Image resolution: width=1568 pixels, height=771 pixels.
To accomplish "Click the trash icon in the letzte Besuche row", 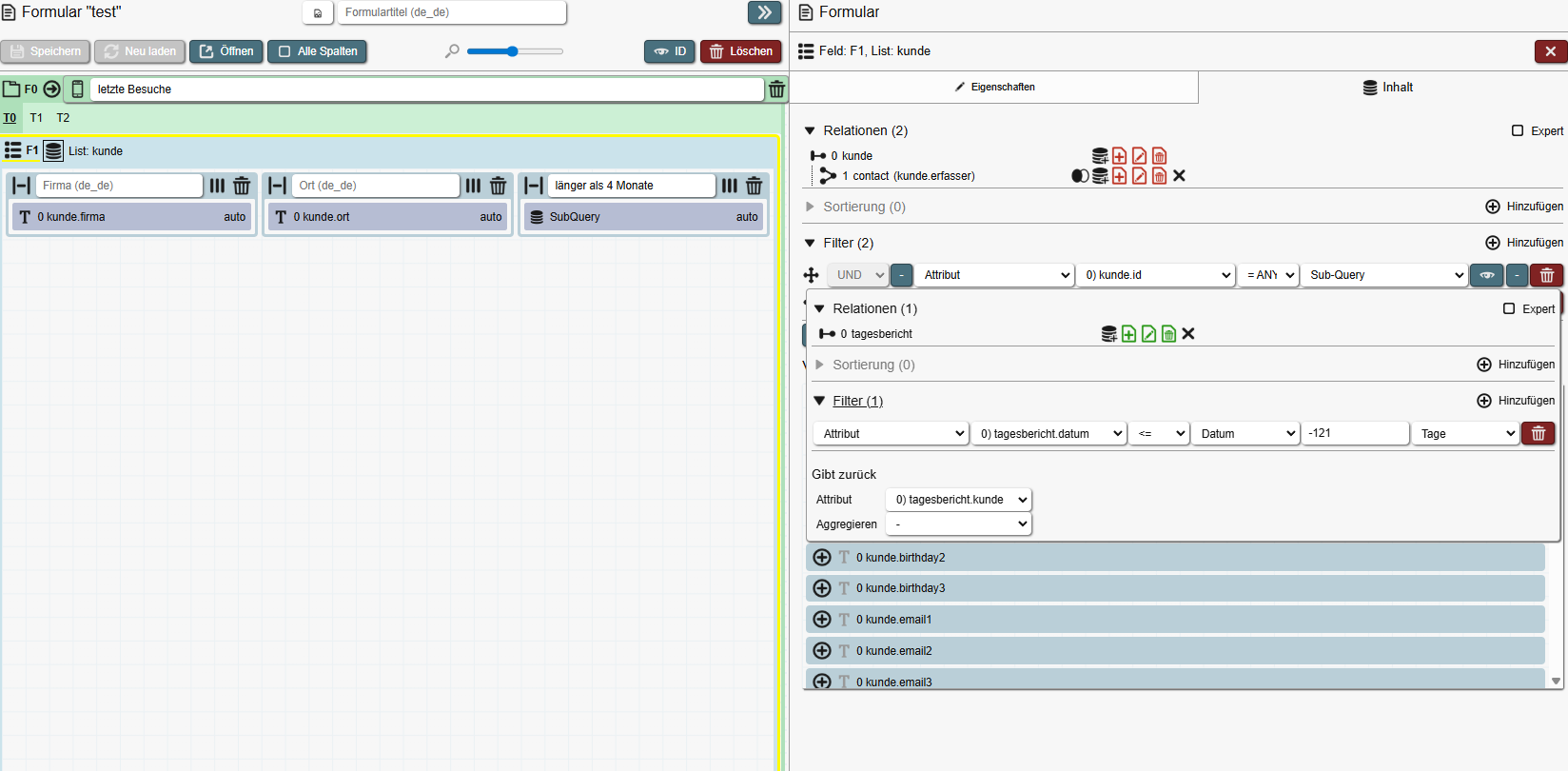I will (776, 89).
